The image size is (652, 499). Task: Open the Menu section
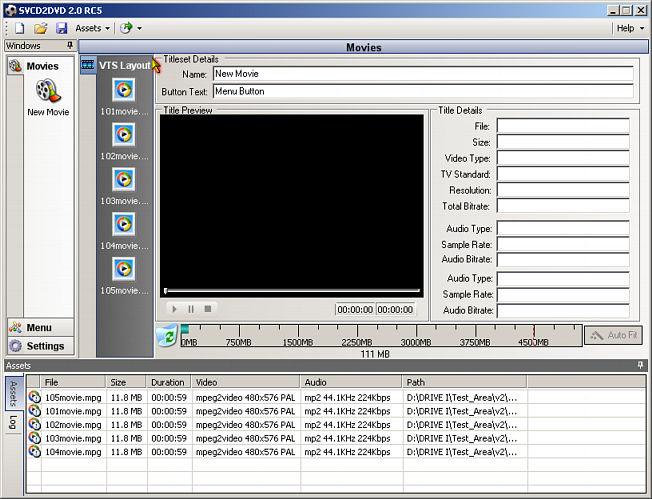click(40, 328)
